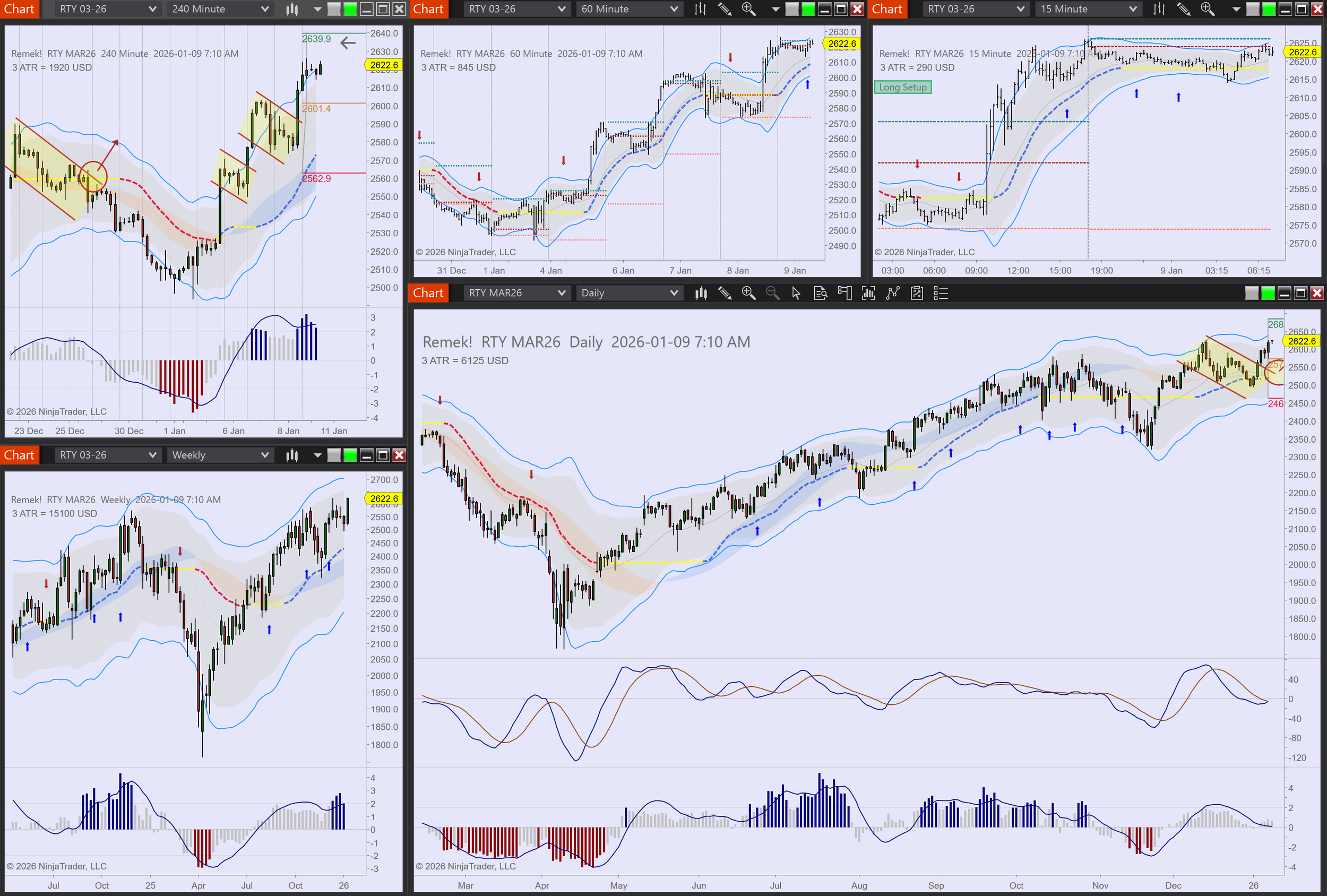The width and height of the screenshot is (1327, 896).
Task: Click the Chart tab of the Weekly window
Action: click(x=20, y=455)
